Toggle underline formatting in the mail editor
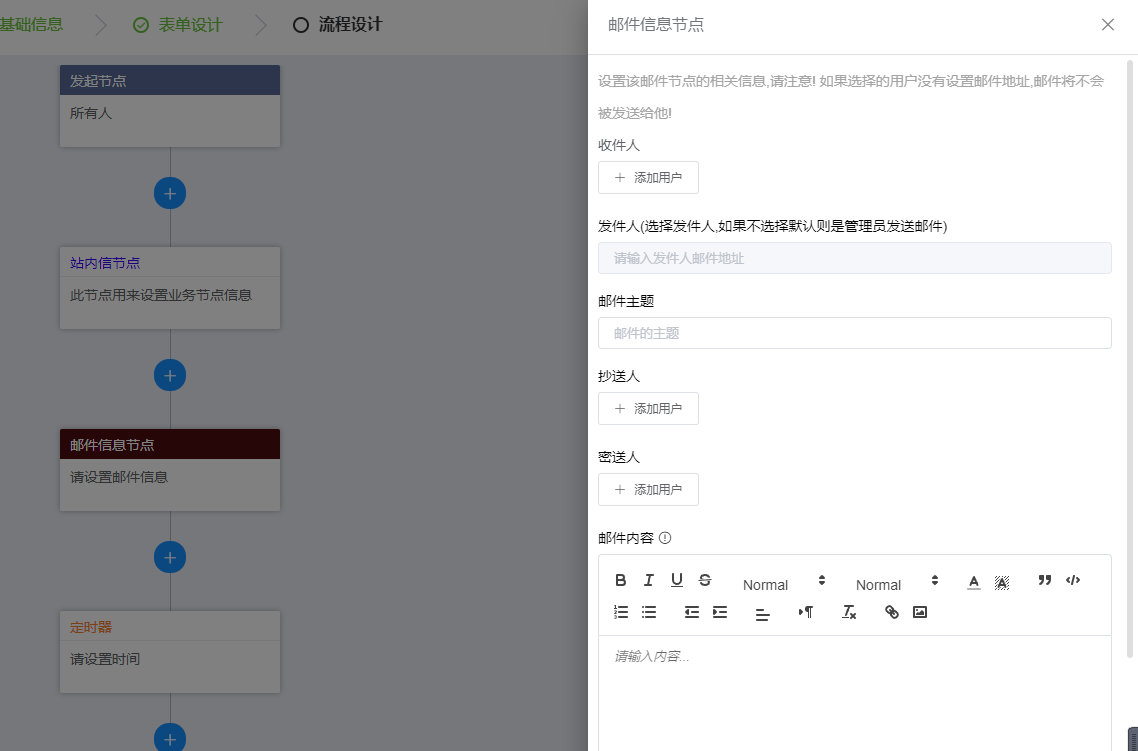Image resolution: width=1138 pixels, height=751 pixels. click(677, 580)
